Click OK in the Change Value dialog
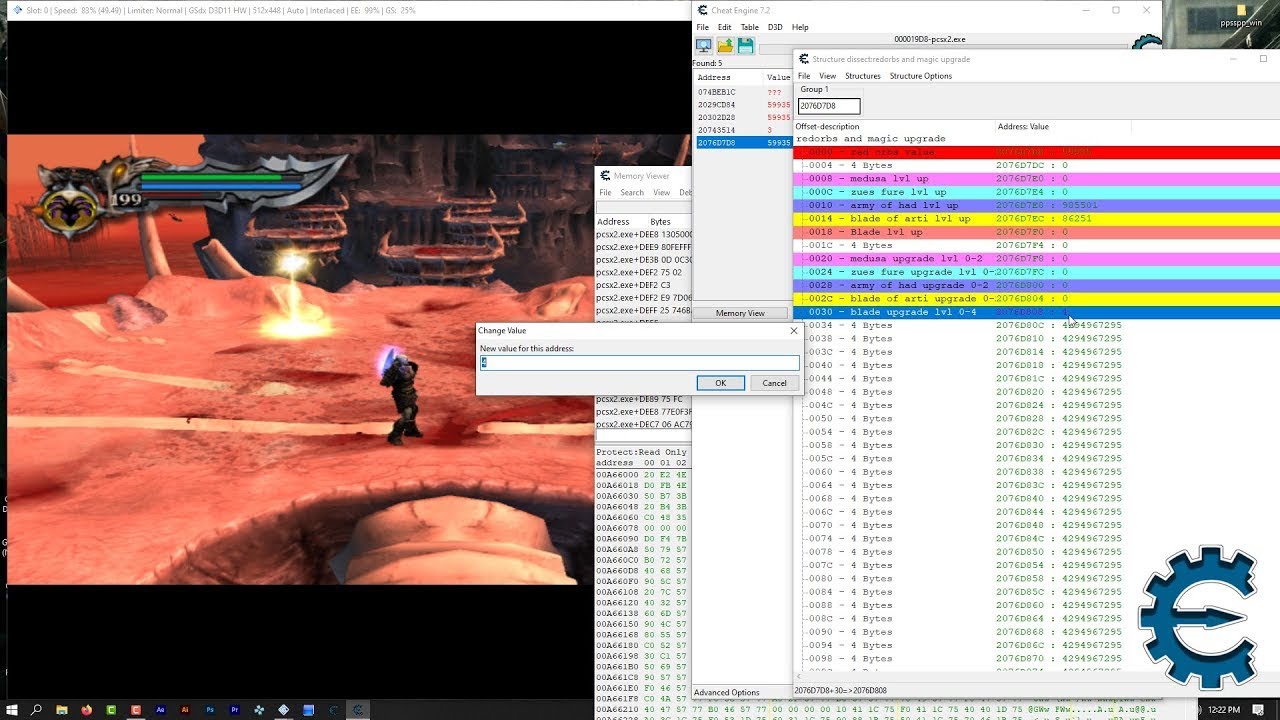This screenshot has width=1280, height=720. pos(720,383)
